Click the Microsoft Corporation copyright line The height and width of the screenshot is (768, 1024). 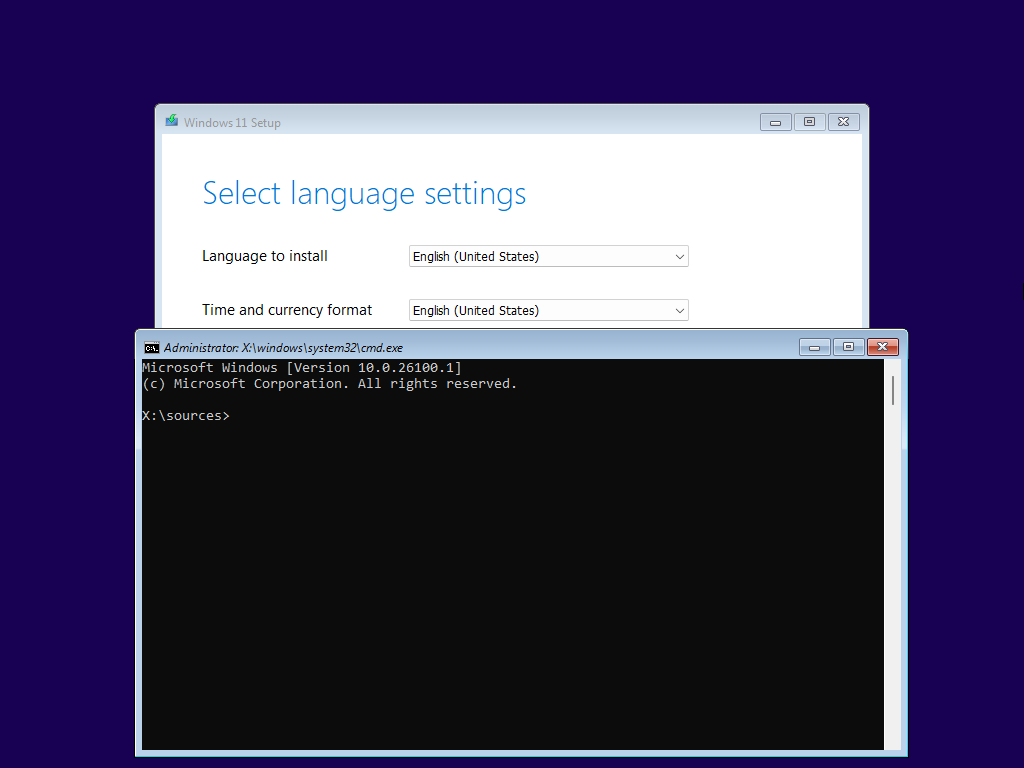pos(330,384)
